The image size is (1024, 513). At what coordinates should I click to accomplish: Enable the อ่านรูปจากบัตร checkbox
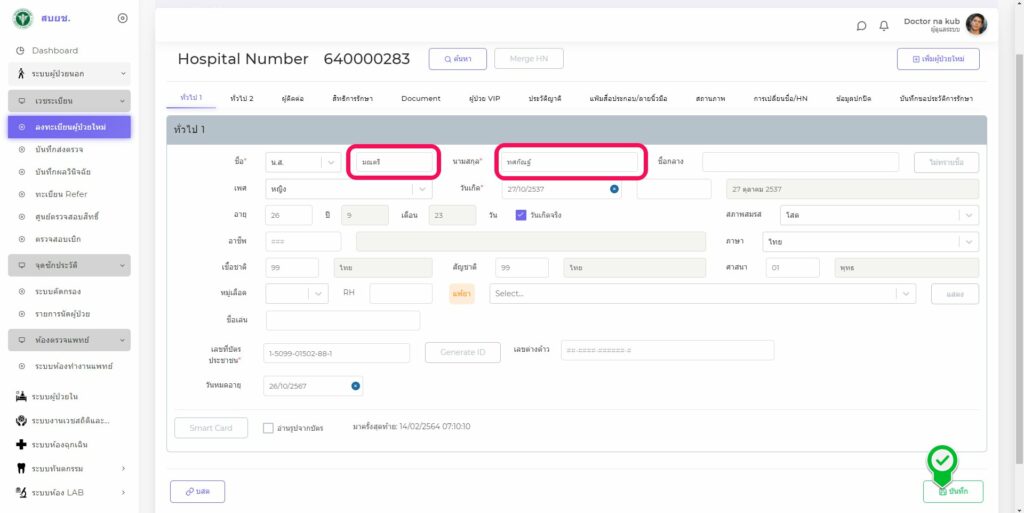click(x=268, y=428)
